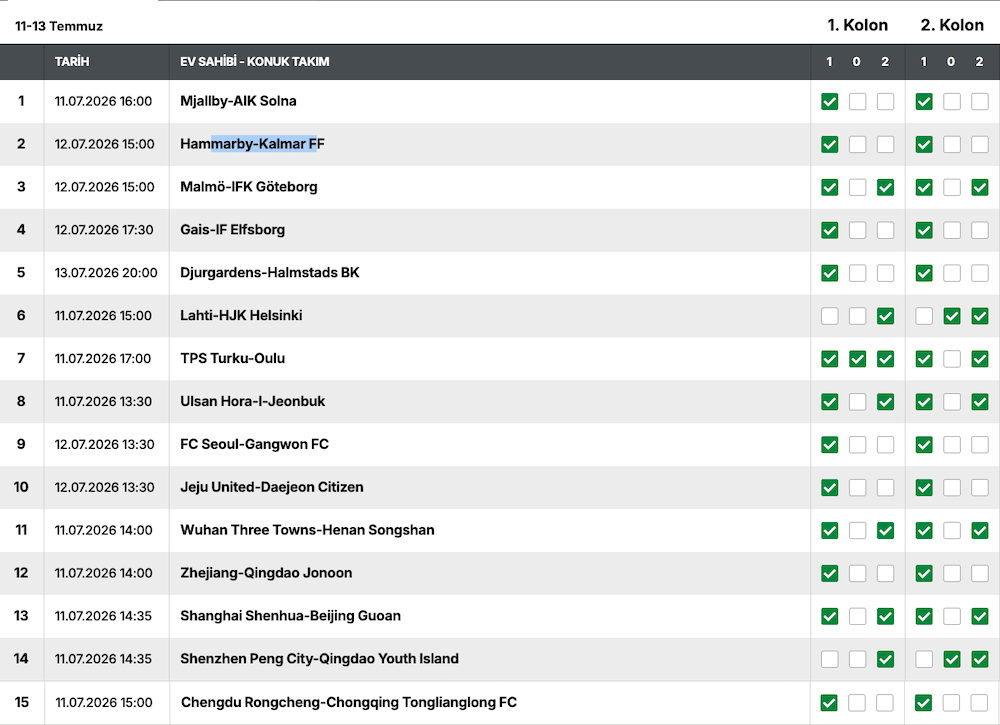Check 1. Kolon away win for Gais-IF Elfsborg
Image resolution: width=1000 pixels, height=725 pixels.
click(885, 230)
